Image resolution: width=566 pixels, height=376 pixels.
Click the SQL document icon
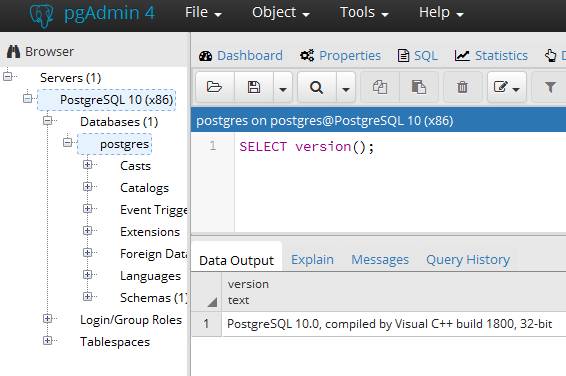pos(403,56)
